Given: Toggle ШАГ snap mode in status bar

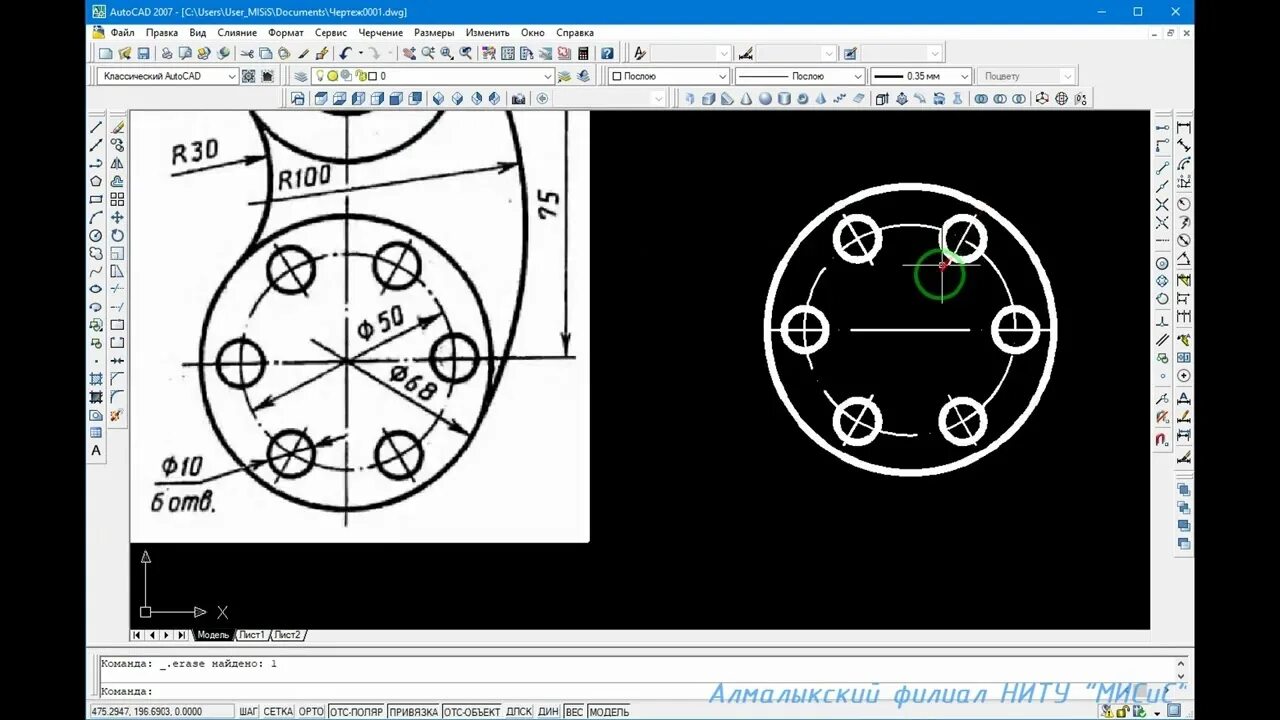Looking at the screenshot, I should tap(249, 712).
